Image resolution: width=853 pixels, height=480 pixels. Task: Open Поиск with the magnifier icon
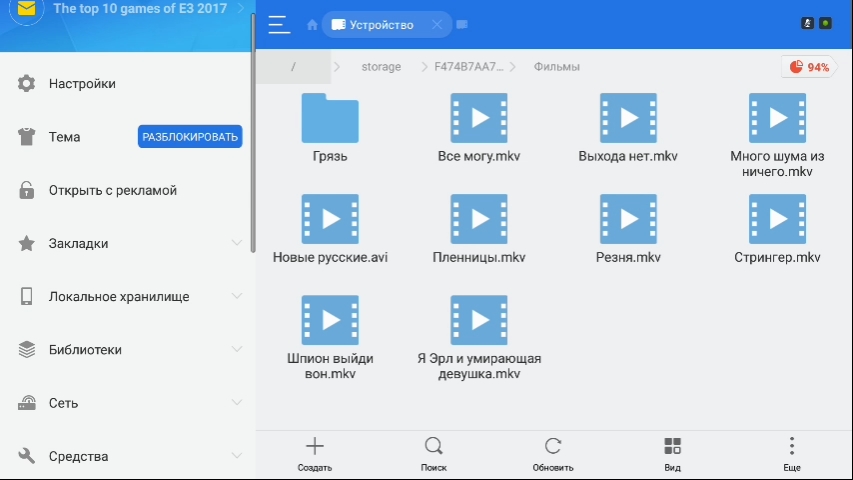433,446
